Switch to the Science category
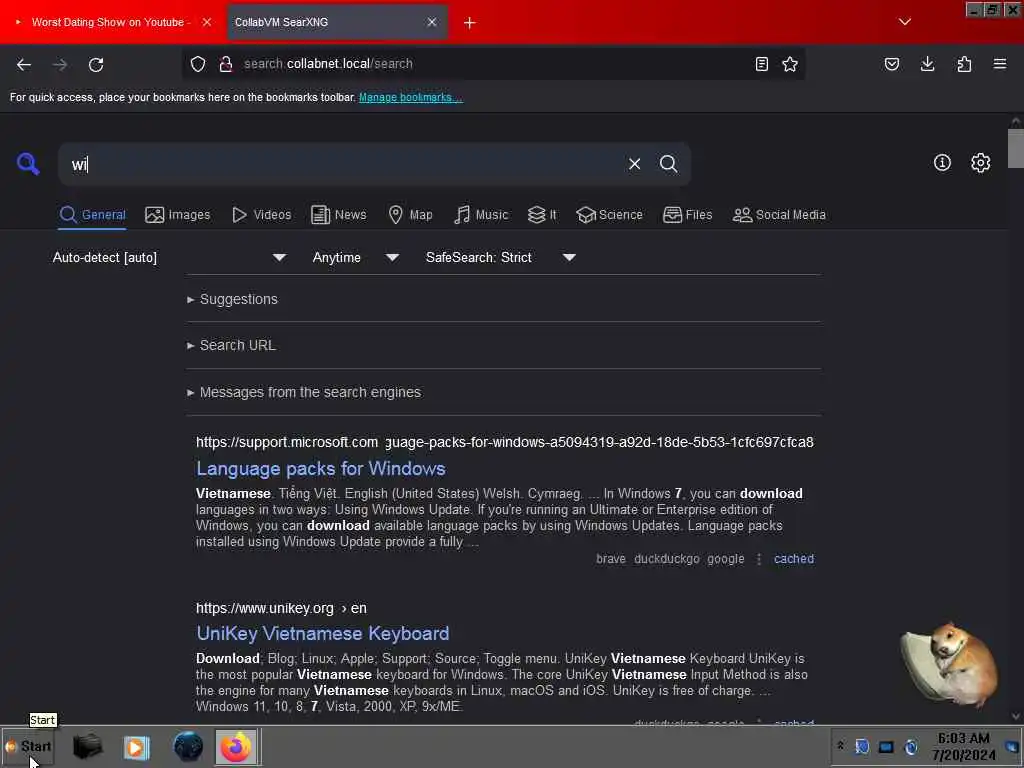 610,215
